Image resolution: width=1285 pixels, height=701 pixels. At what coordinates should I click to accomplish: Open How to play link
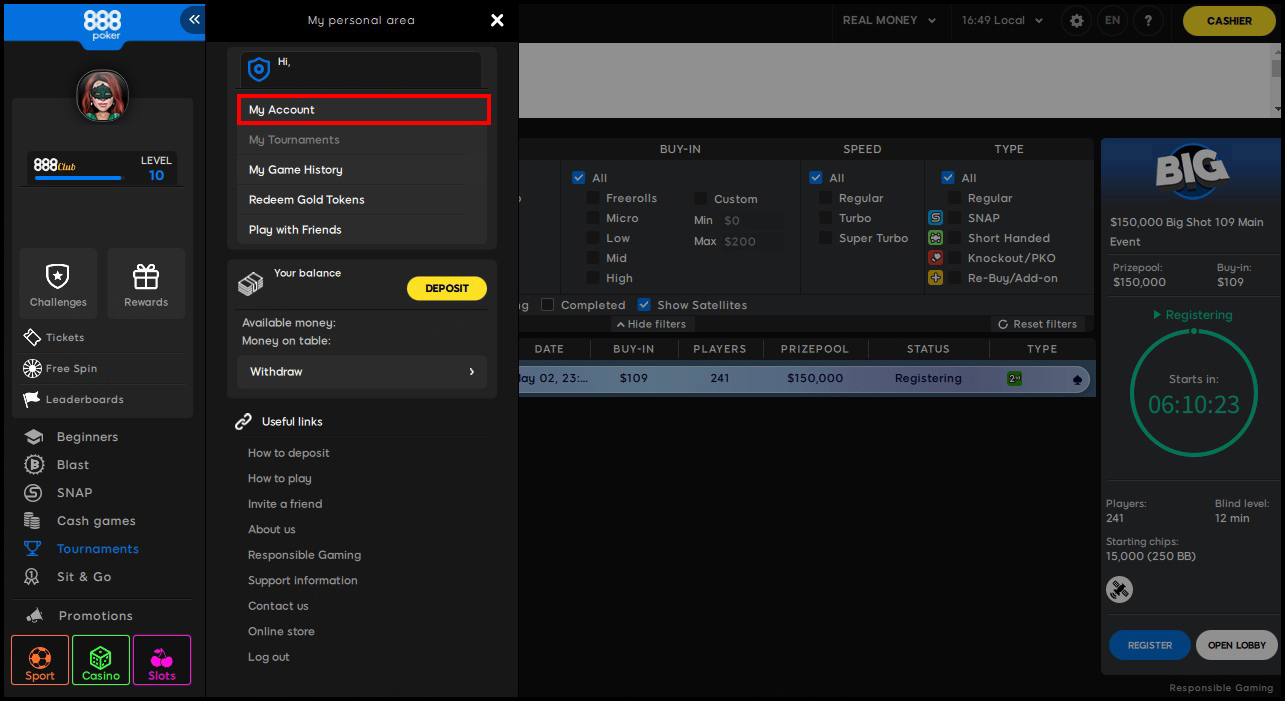279,479
